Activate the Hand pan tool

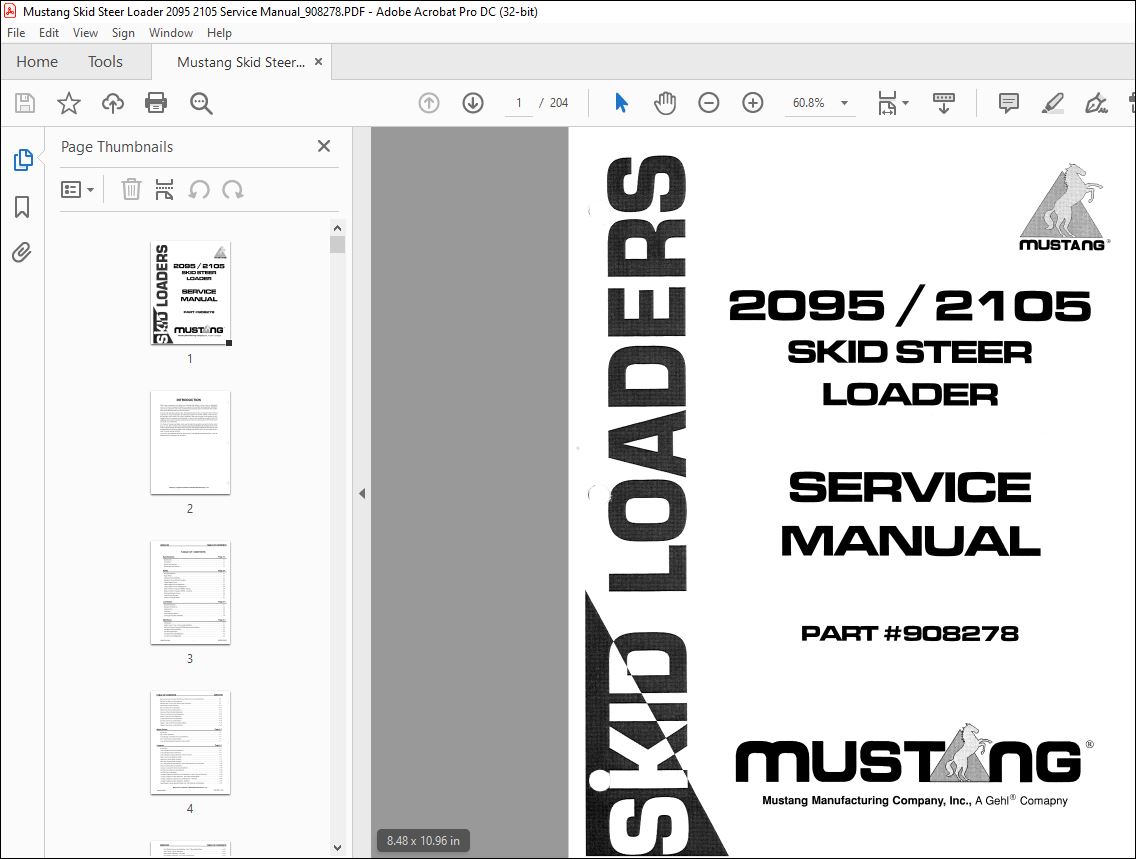point(664,103)
